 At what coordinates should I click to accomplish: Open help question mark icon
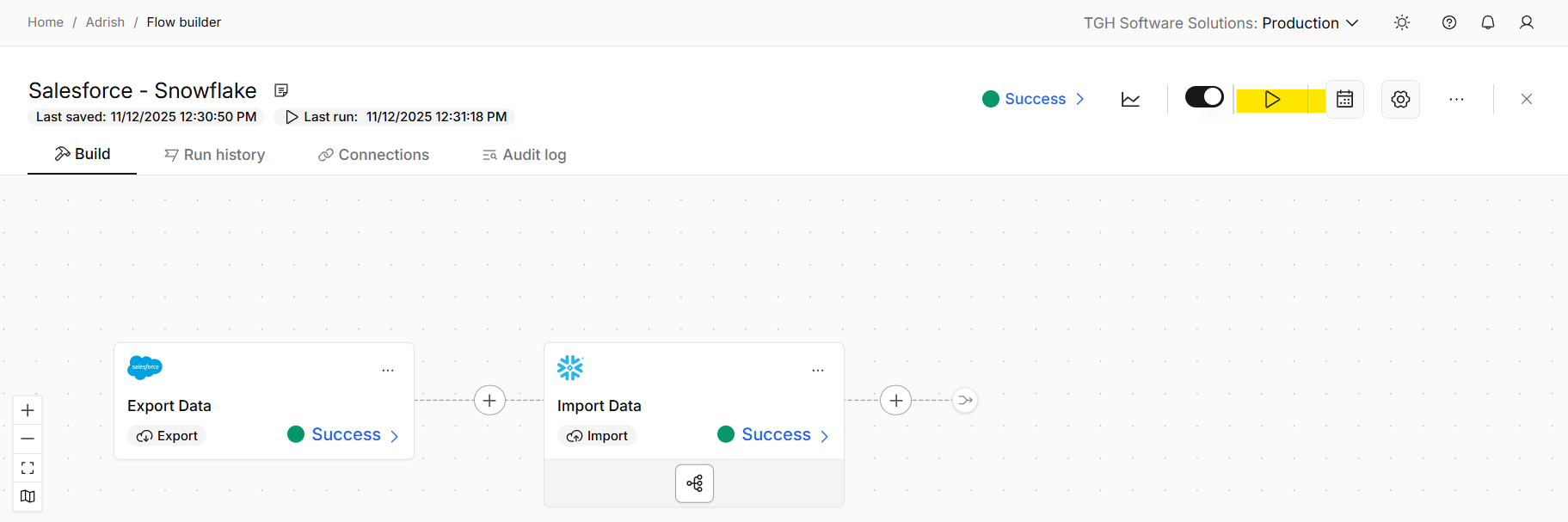pos(1449,23)
